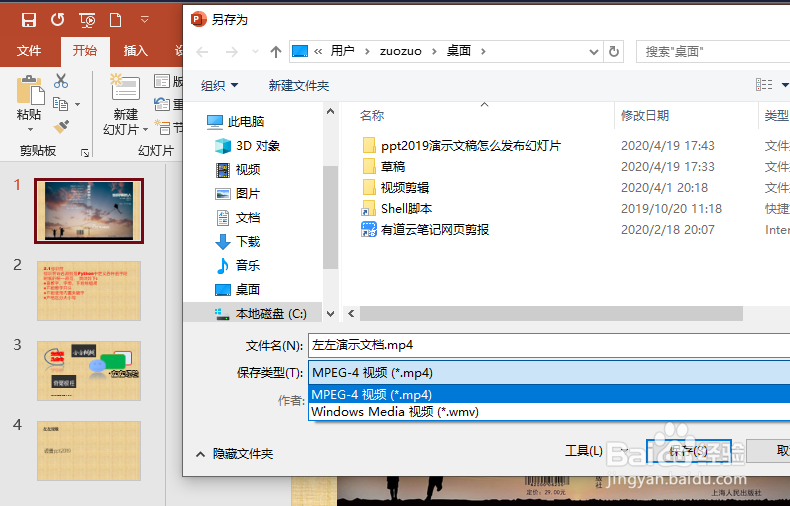Sort by the 名称 column header
The height and width of the screenshot is (506, 790).
pyautogui.click(x=372, y=116)
